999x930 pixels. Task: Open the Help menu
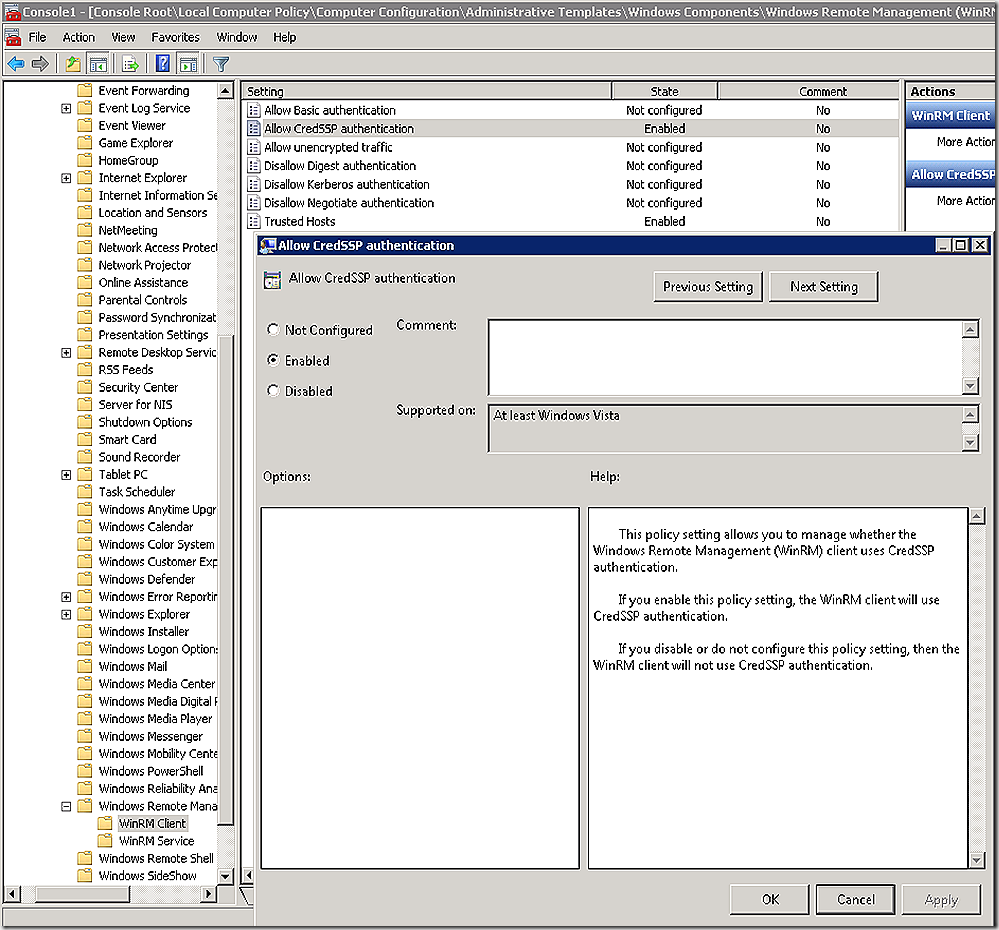[x=285, y=38]
